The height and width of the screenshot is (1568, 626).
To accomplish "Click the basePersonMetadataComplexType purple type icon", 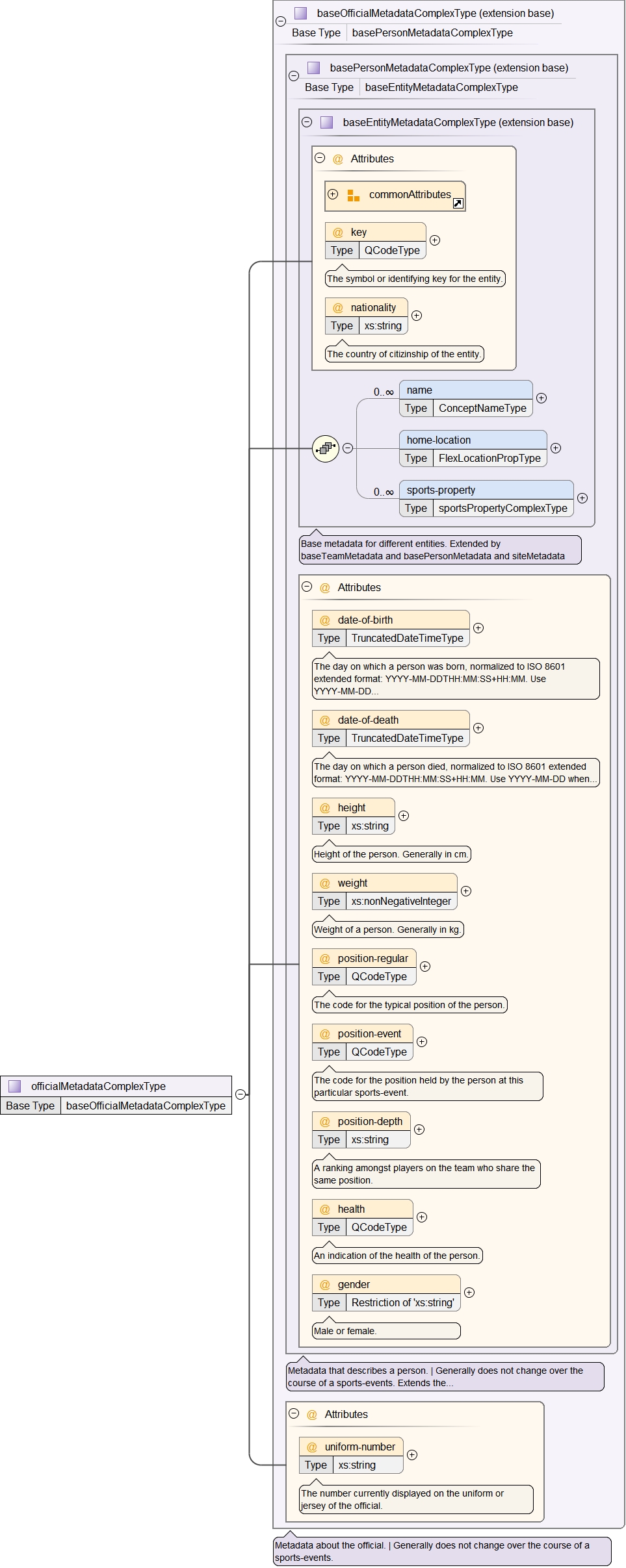I will tap(313, 68).
